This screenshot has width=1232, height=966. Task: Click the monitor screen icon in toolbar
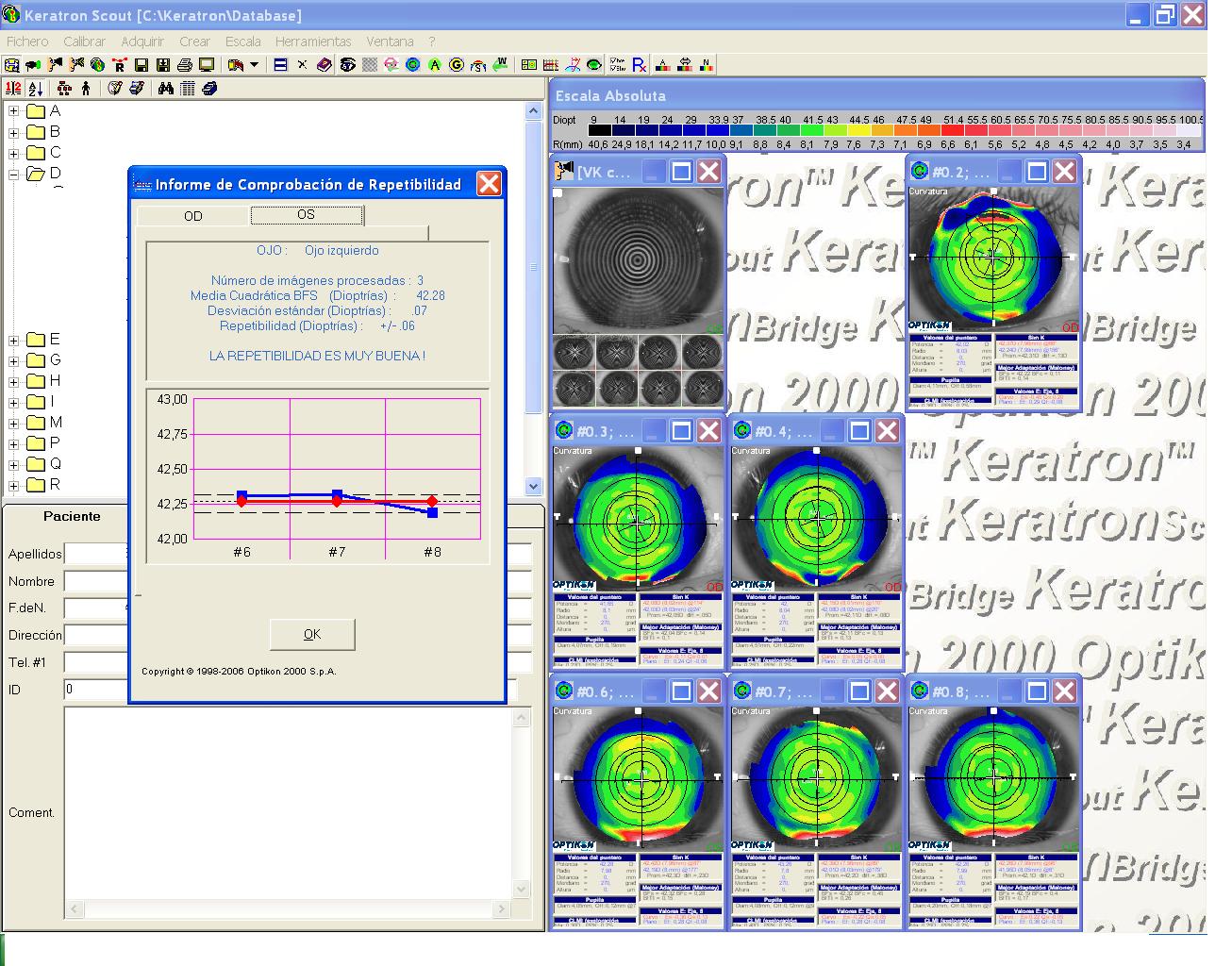coord(206,65)
